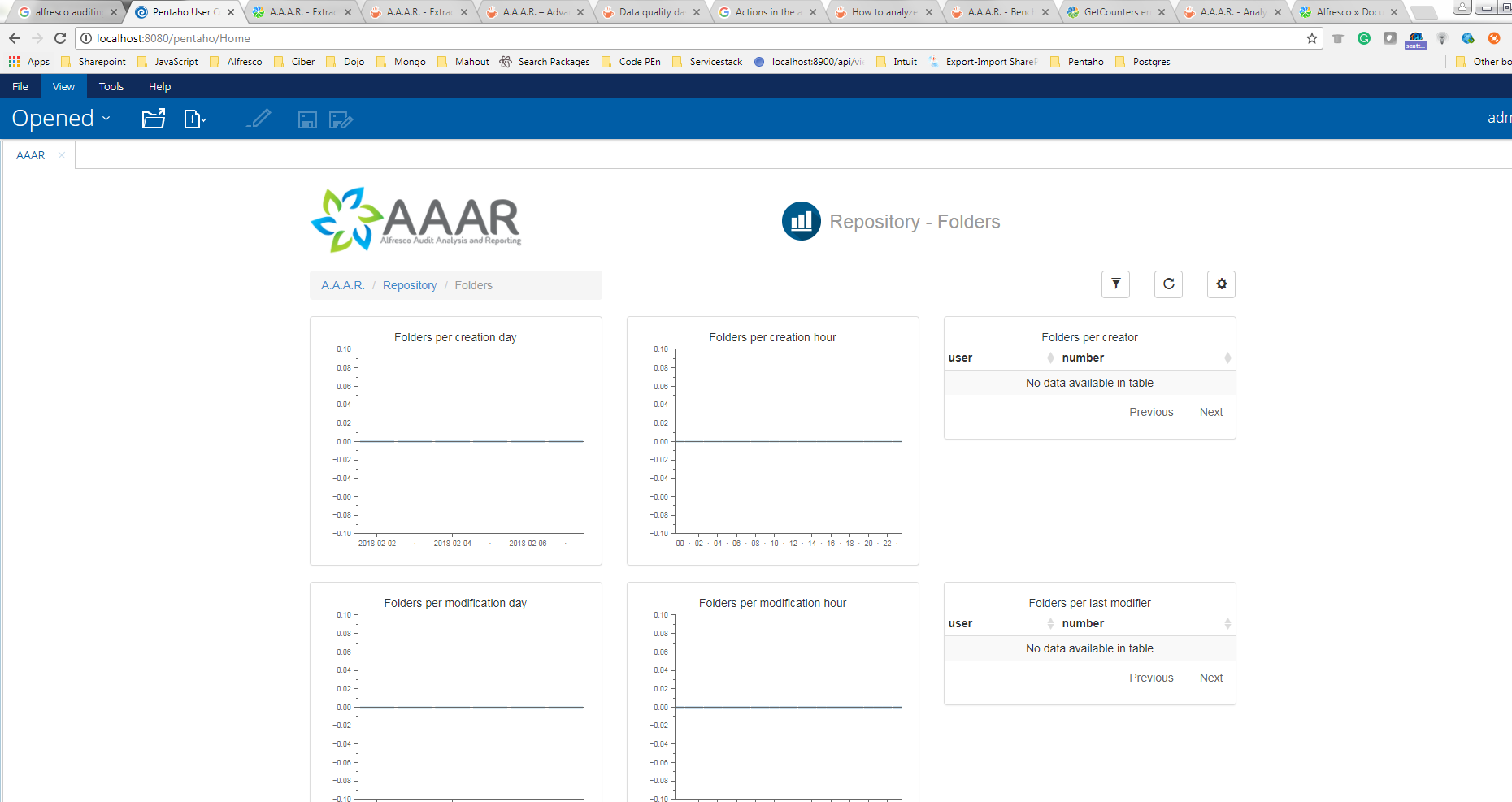1512x802 pixels.
Task: Open the Chrome Apps shortcut
Action: (x=29, y=62)
